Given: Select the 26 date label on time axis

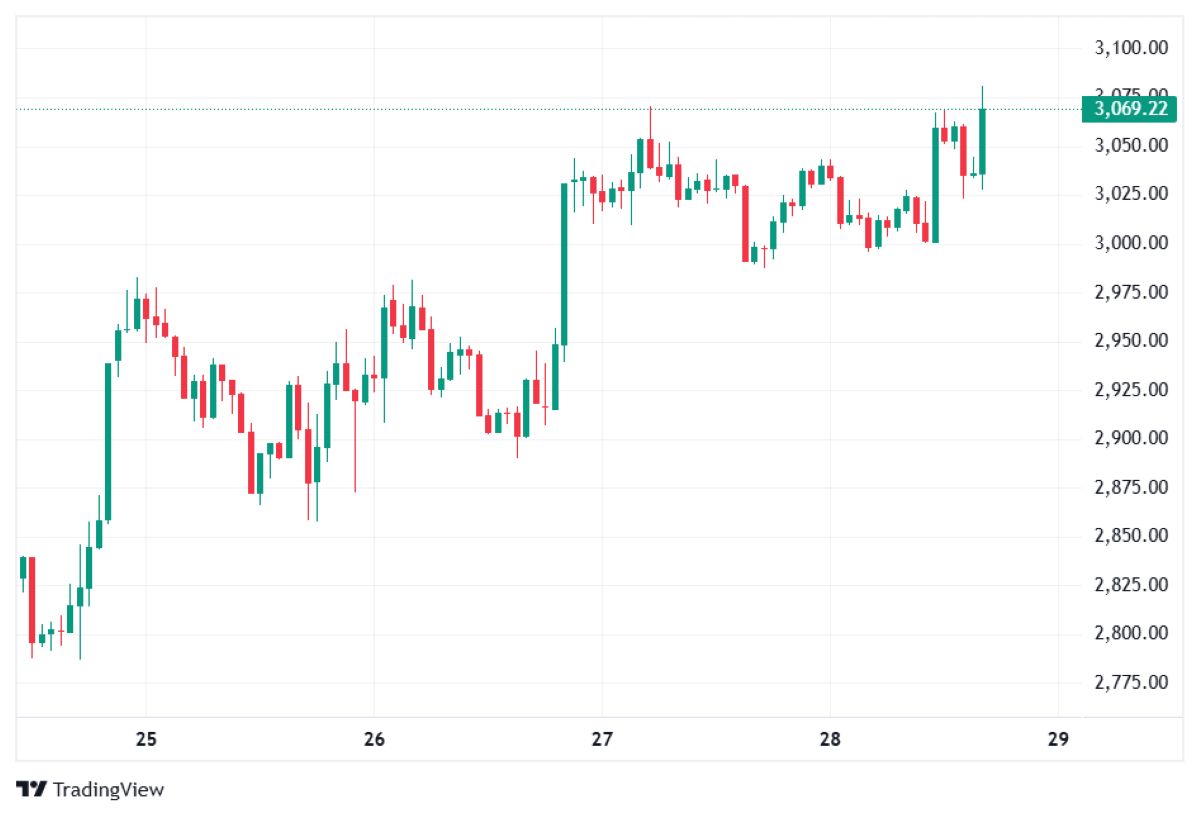Looking at the screenshot, I should (x=374, y=740).
